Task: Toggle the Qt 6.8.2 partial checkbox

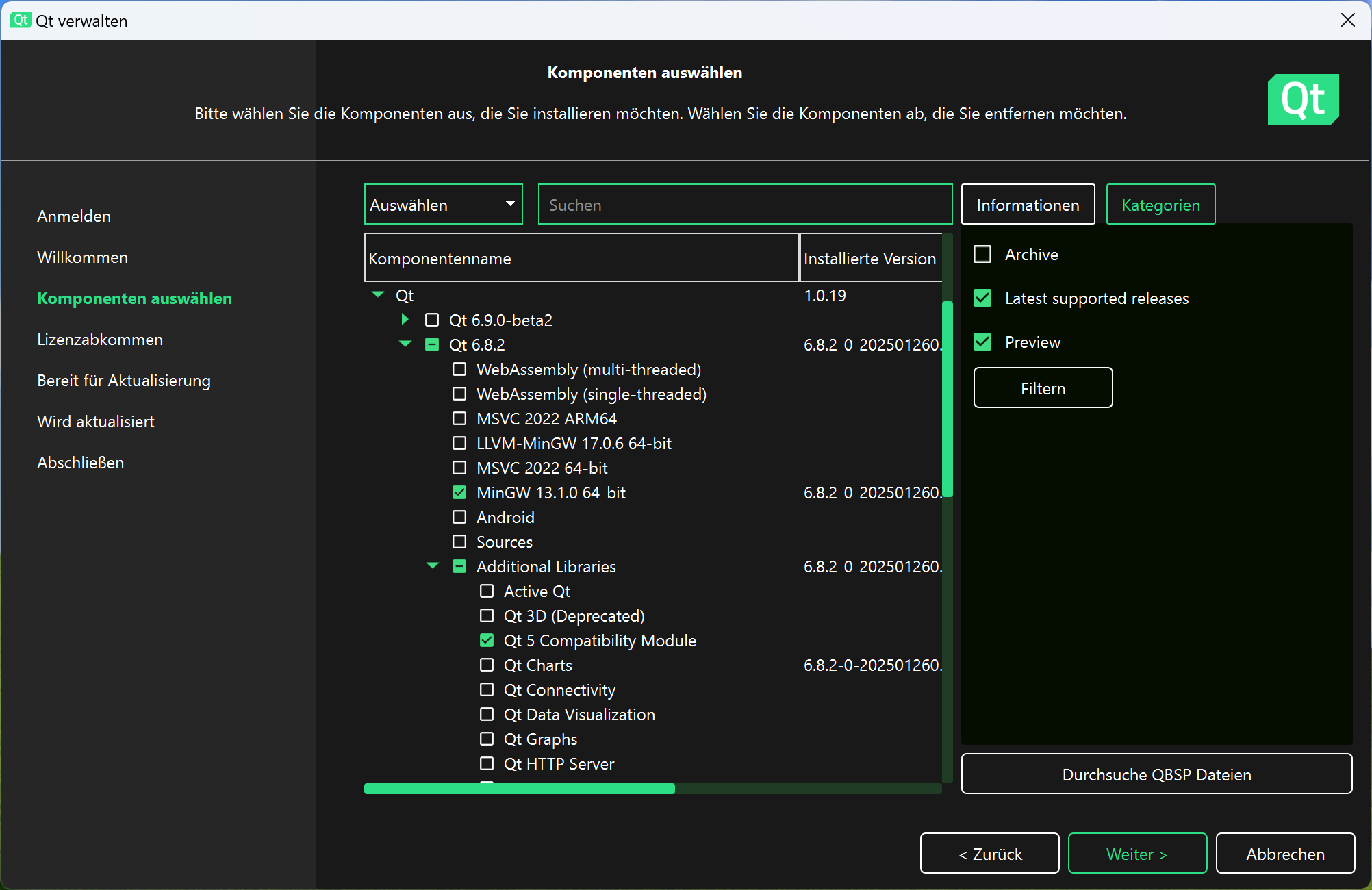Action: pos(432,345)
